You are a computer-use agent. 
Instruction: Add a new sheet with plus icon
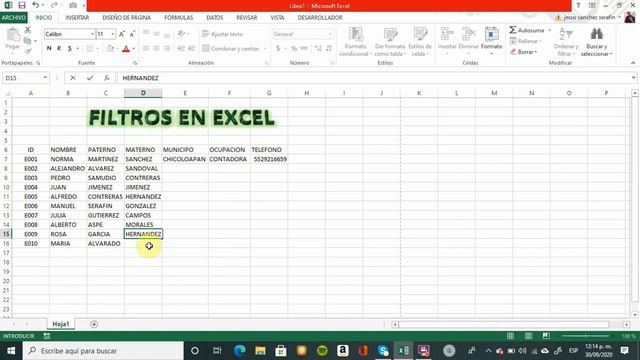[x=94, y=324]
